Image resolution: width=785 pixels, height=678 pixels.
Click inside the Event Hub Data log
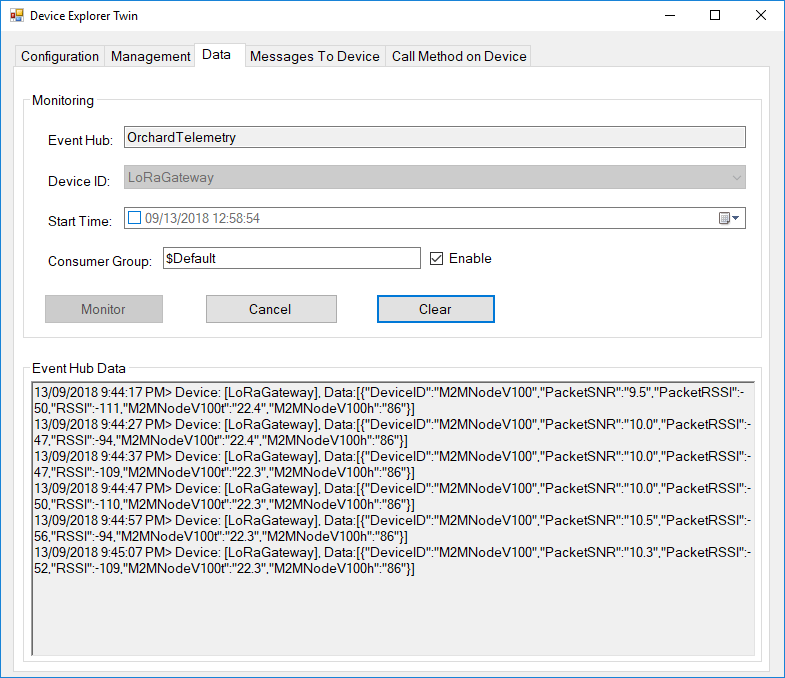click(392, 610)
